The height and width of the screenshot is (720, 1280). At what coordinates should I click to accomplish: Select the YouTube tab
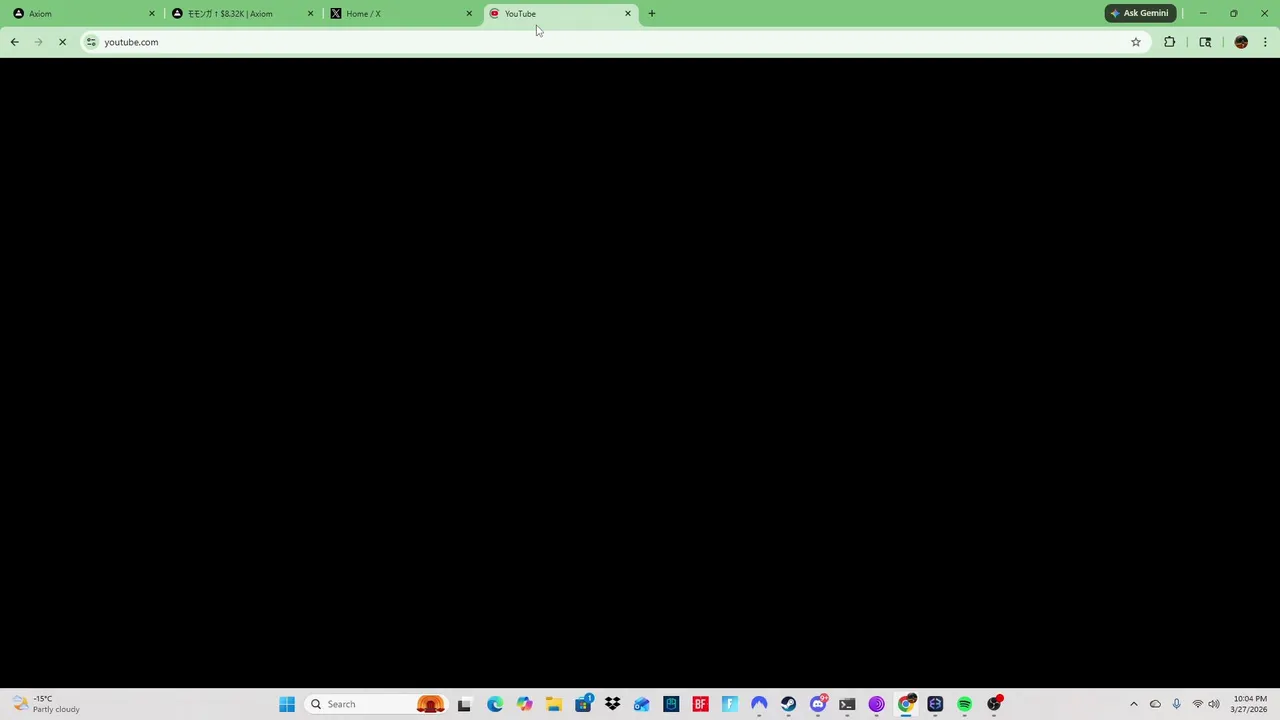(x=558, y=14)
